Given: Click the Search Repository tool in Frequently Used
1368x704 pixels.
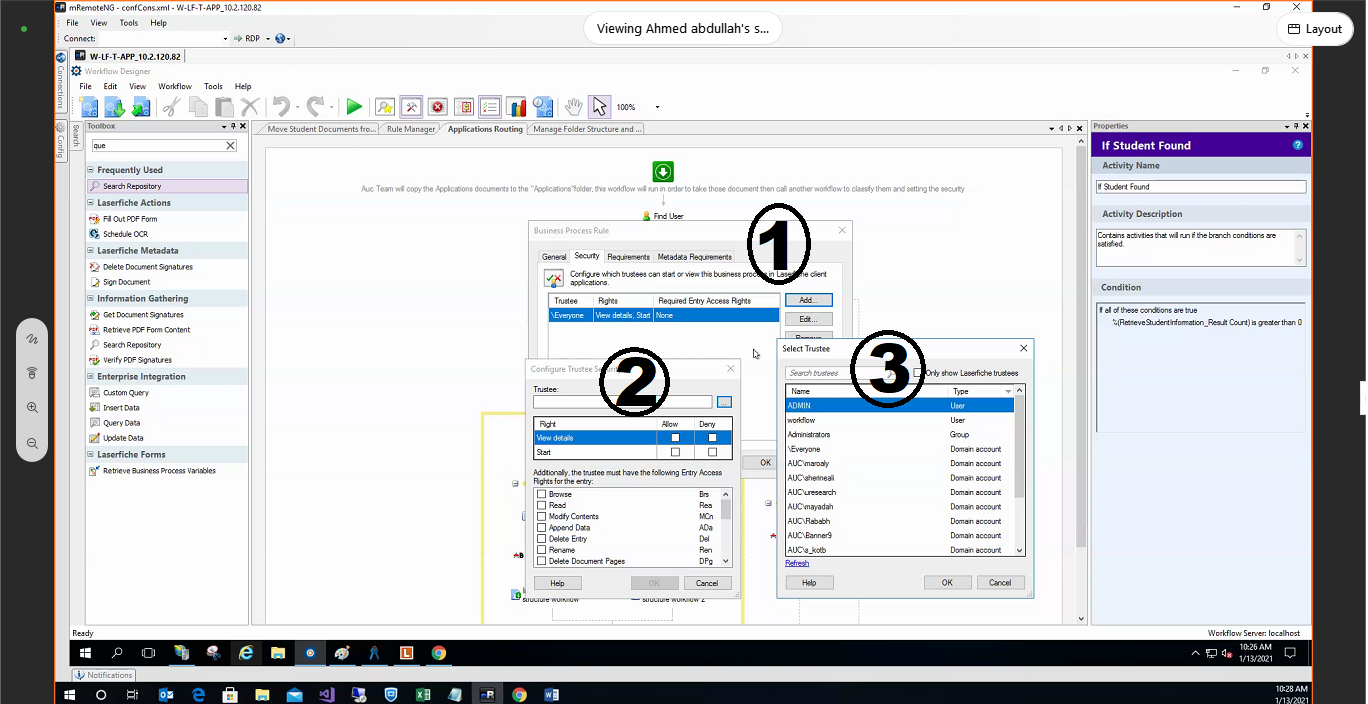Looking at the screenshot, I should (x=131, y=186).
